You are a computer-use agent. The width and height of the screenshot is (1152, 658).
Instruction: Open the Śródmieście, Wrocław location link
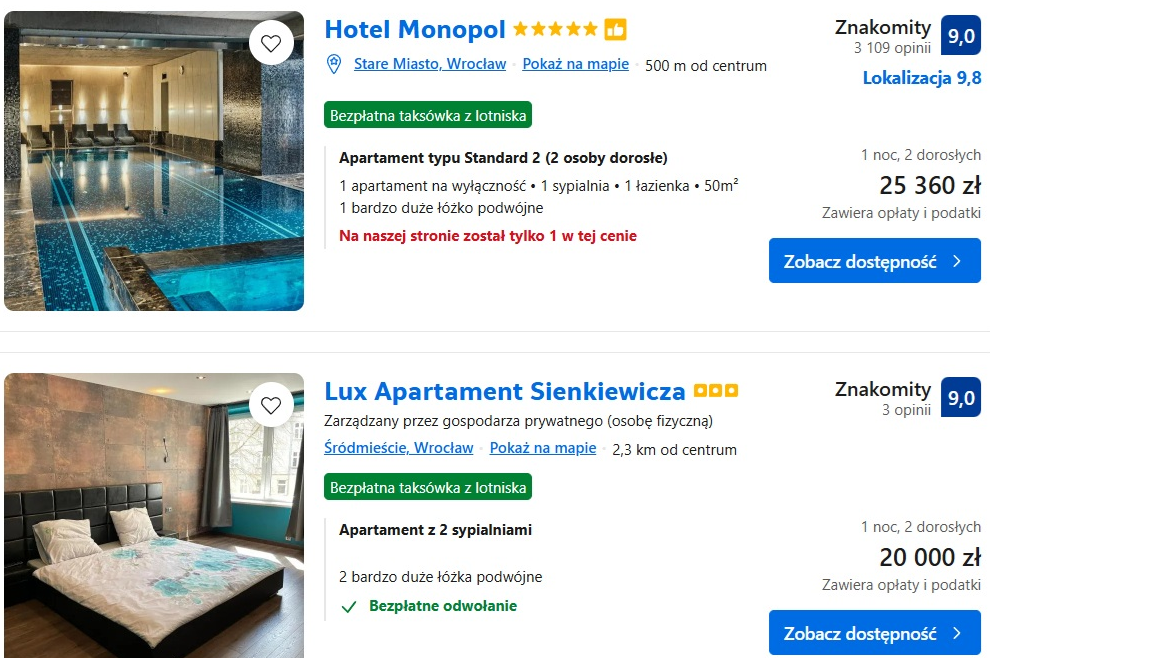point(399,448)
